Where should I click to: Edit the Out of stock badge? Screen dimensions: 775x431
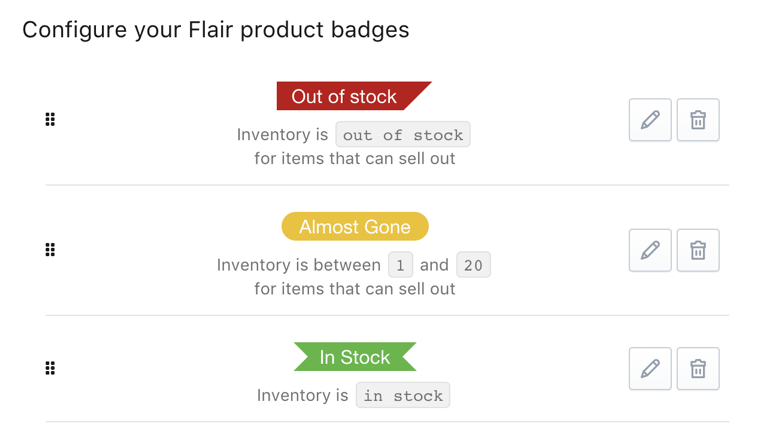[x=650, y=120]
